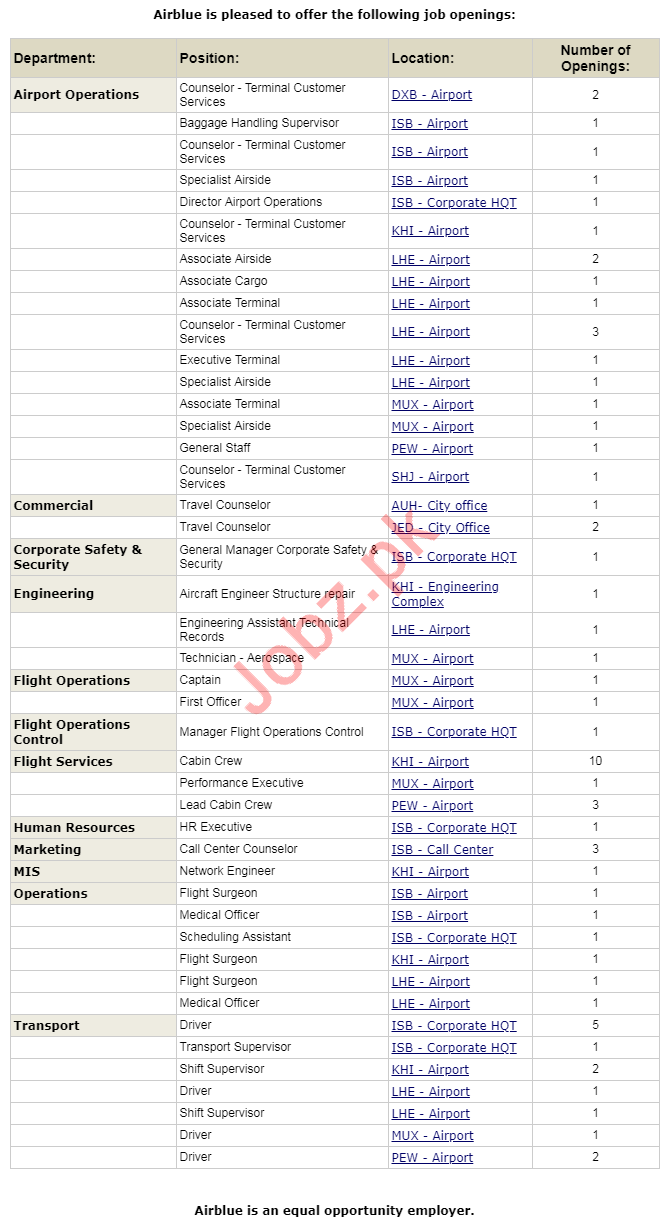Click the ISB - Call Center link

442,850
